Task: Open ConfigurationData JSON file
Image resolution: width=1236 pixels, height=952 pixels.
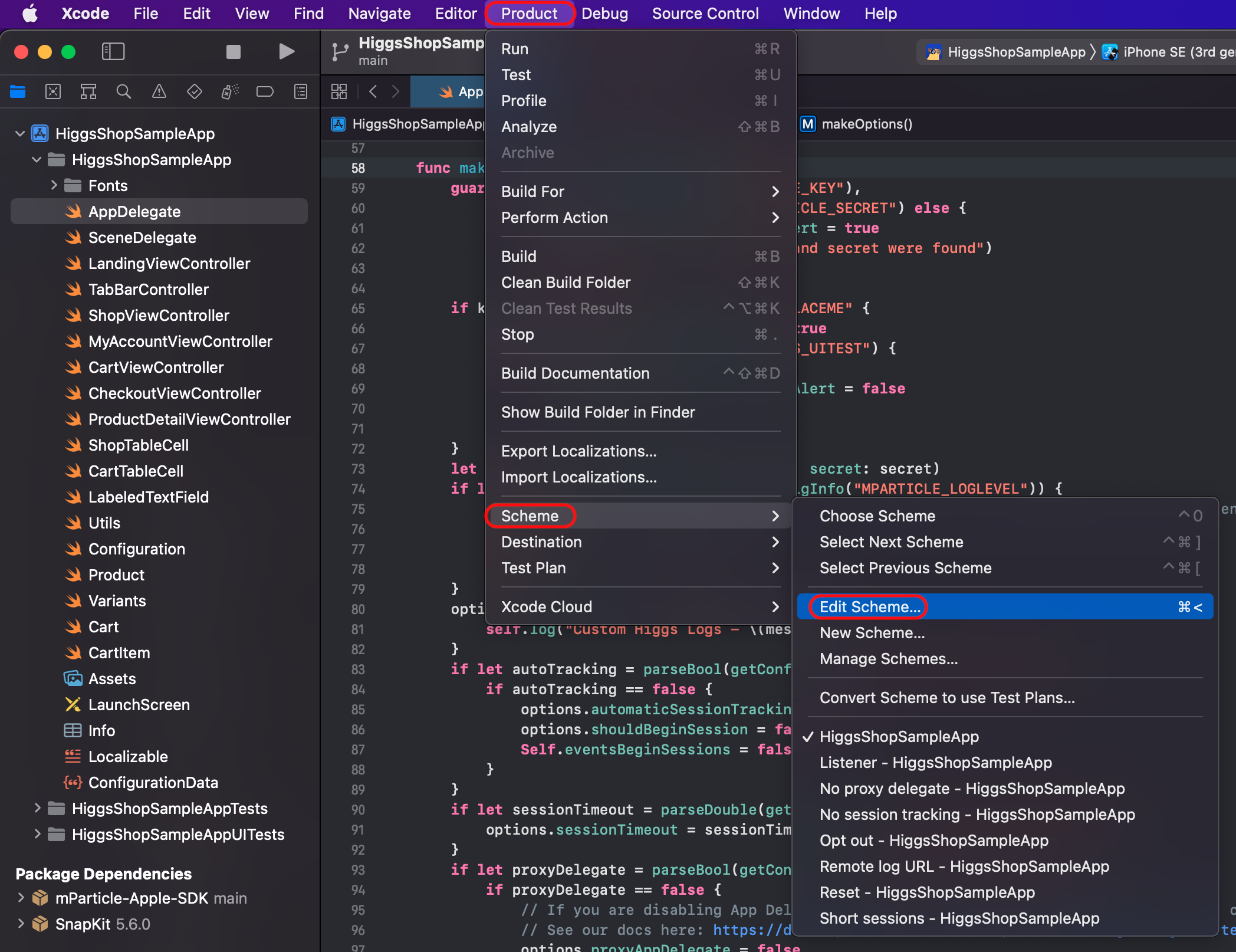Action: pos(159,783)
